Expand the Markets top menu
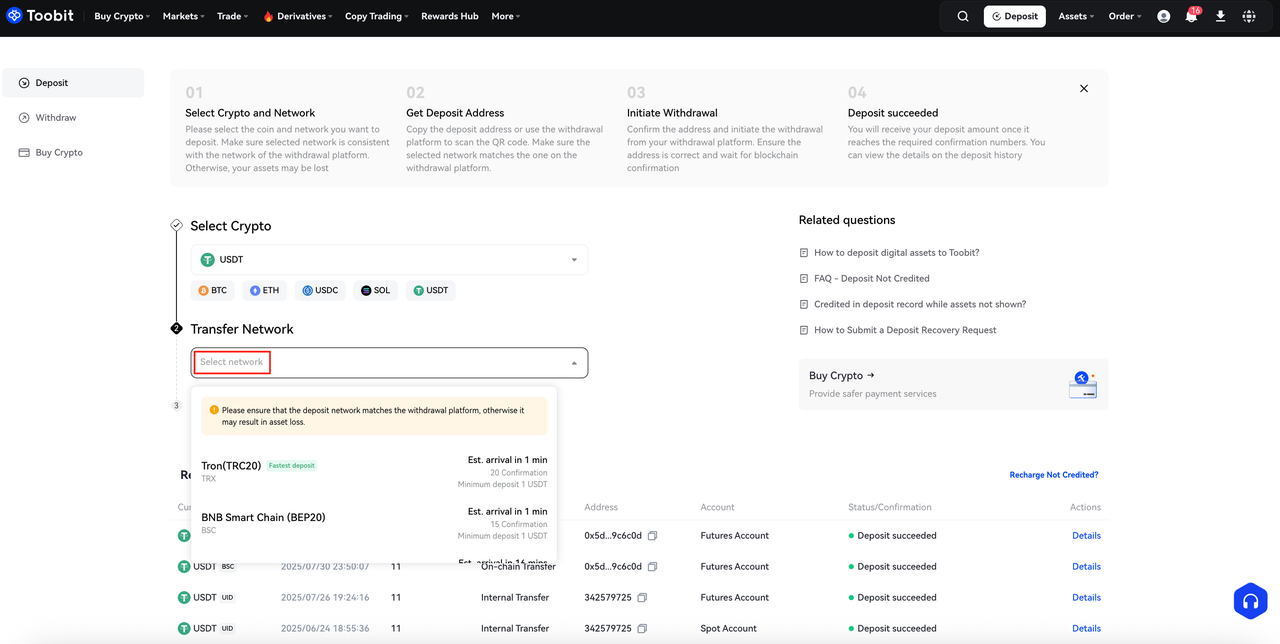This screenshot has height=644, width=1280. click(x=183, y=16)
